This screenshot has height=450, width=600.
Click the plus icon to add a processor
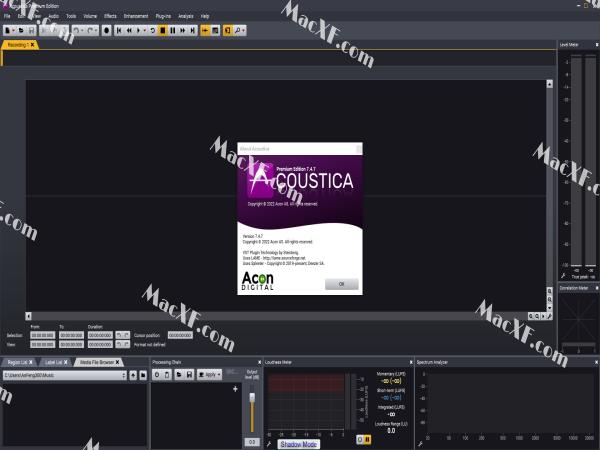(x=235, y=389)
